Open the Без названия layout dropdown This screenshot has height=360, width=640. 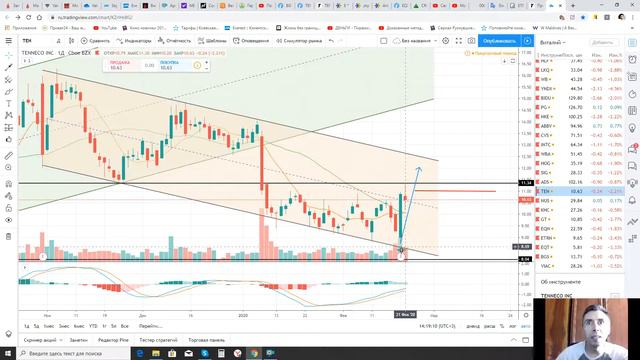415,41
